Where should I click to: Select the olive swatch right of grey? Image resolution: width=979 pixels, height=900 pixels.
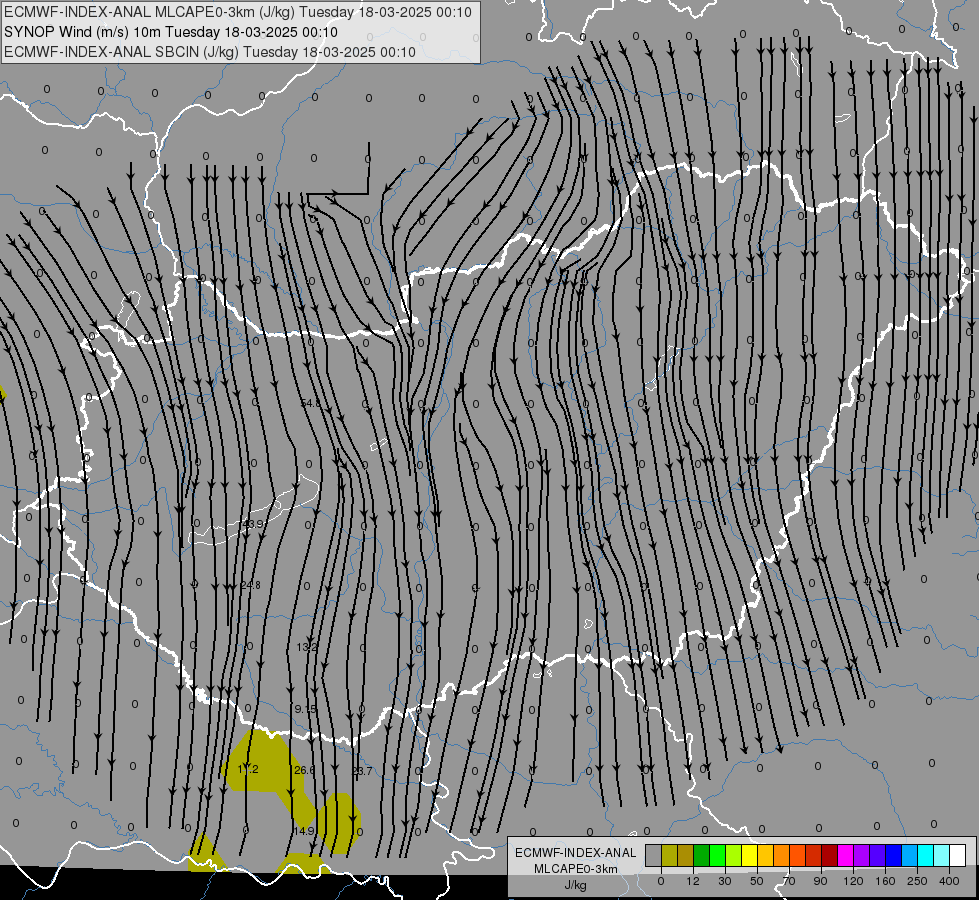coord(670,855)
